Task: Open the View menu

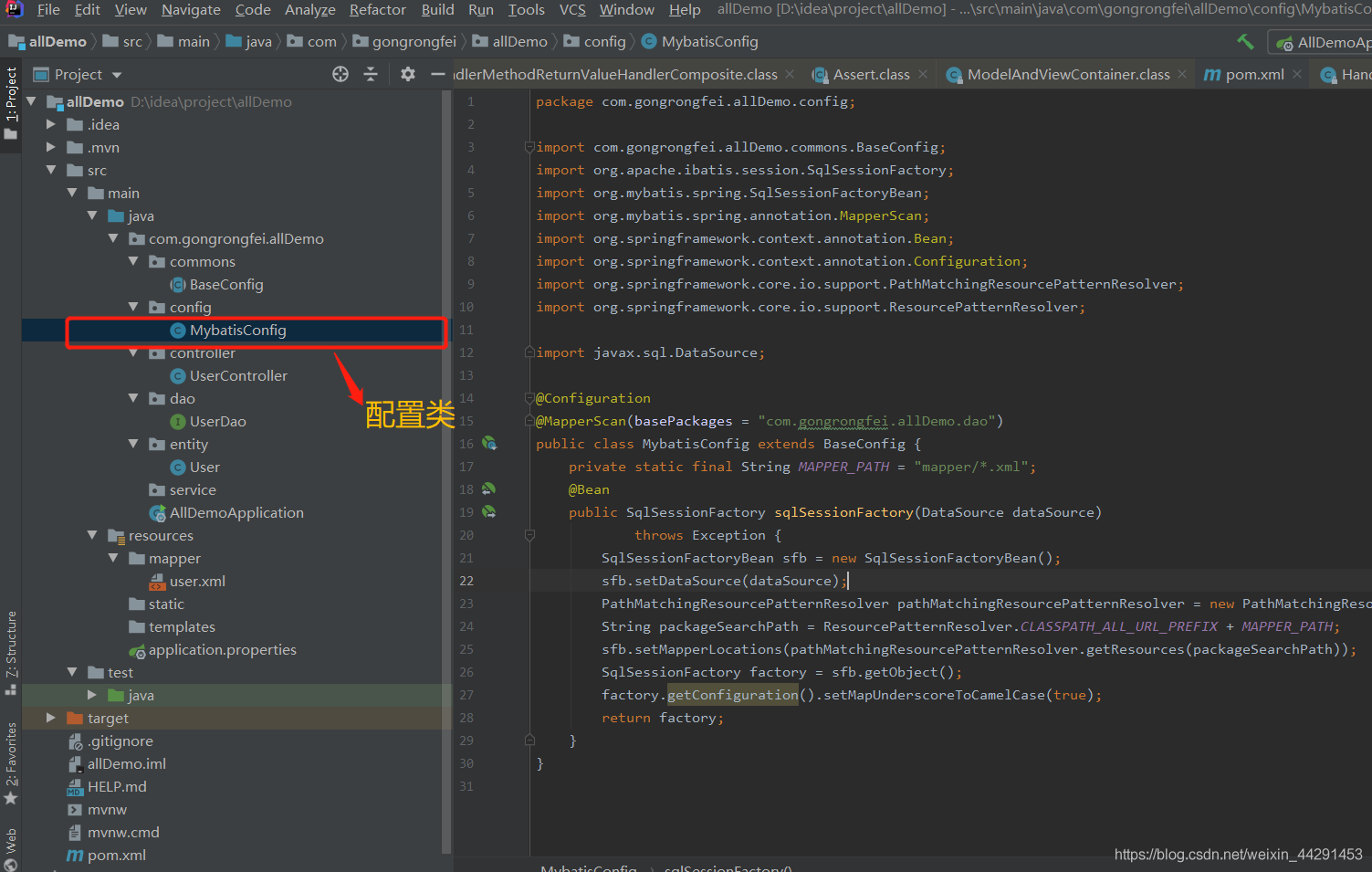Action: pyautogui.click(x=131, y=9)
